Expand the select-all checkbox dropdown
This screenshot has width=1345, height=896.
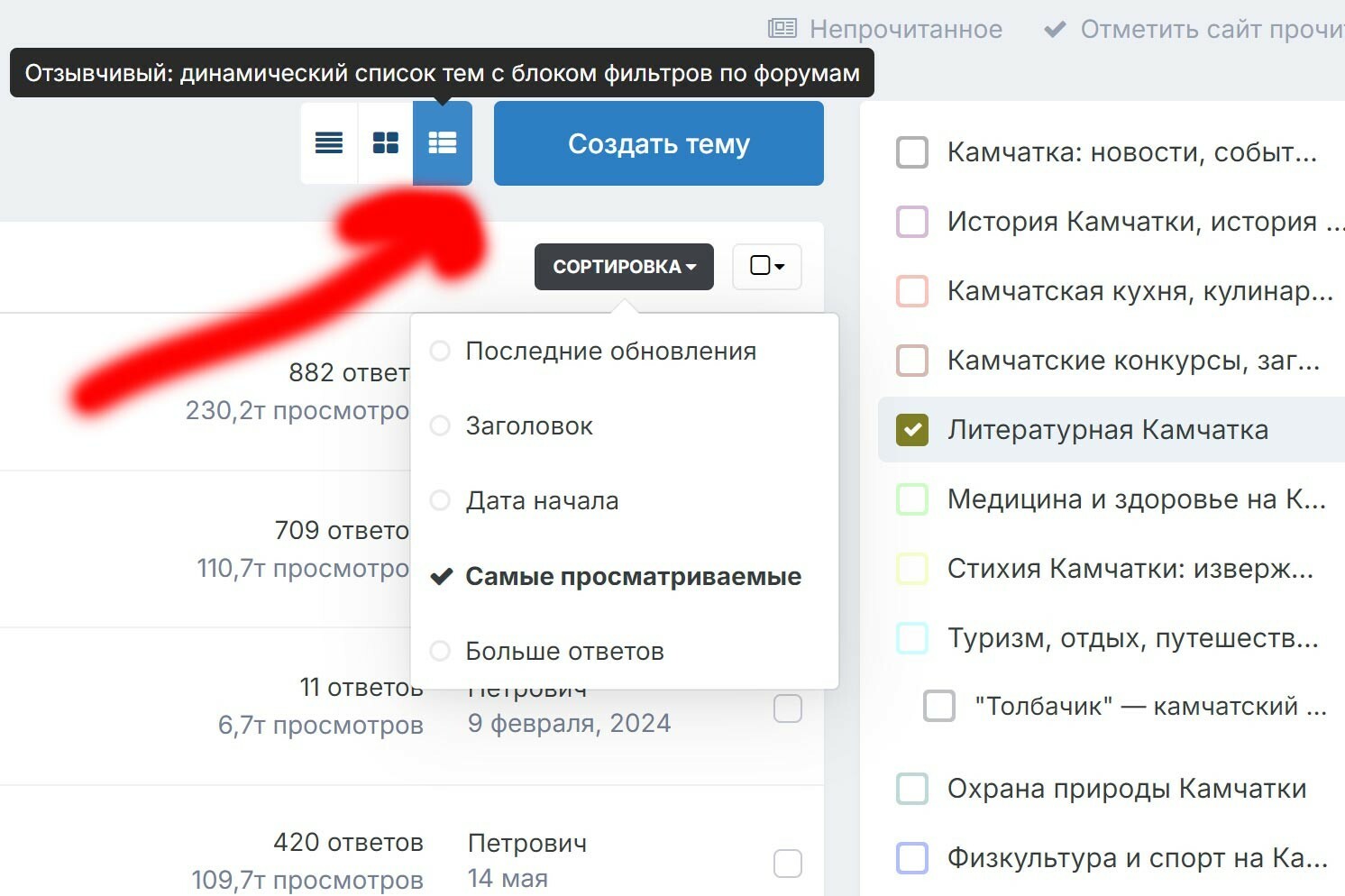pos(767,266)
